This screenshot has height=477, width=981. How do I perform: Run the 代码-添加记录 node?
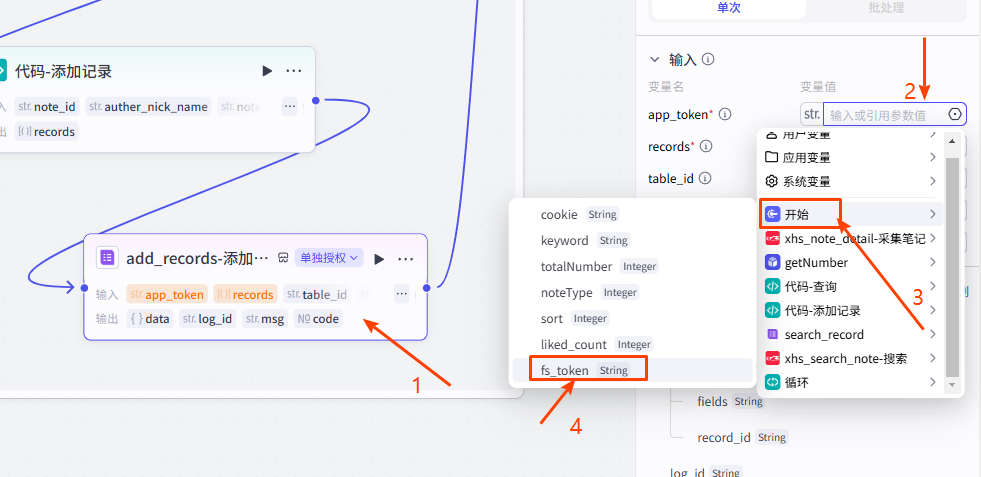tap(267, 71)
